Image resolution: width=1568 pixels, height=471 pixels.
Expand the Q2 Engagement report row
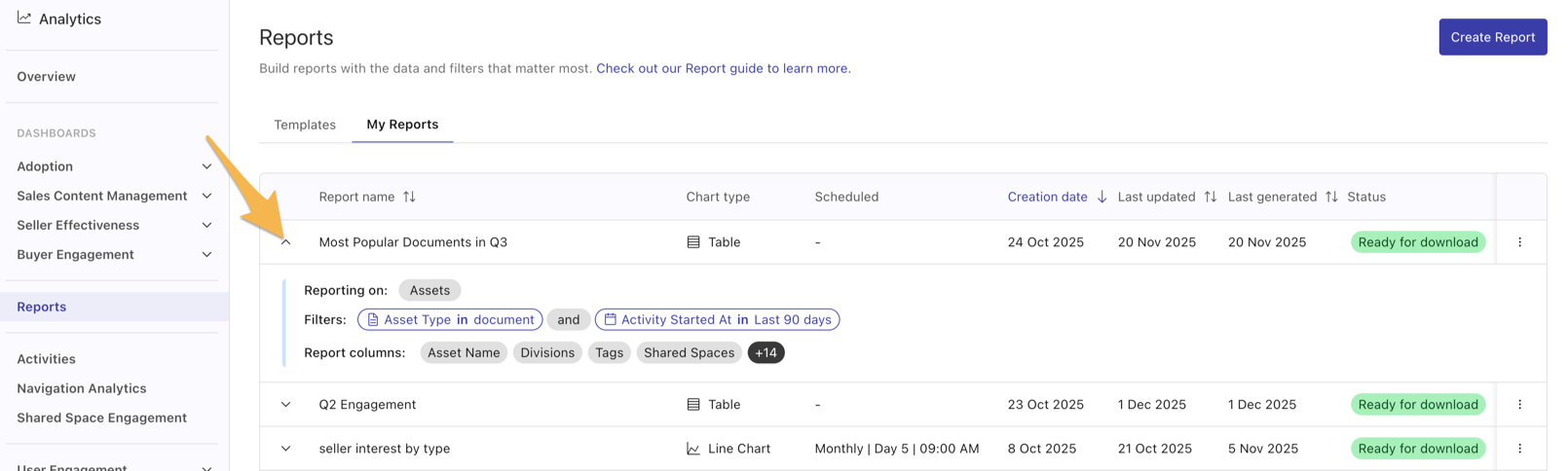pos(285,405)
